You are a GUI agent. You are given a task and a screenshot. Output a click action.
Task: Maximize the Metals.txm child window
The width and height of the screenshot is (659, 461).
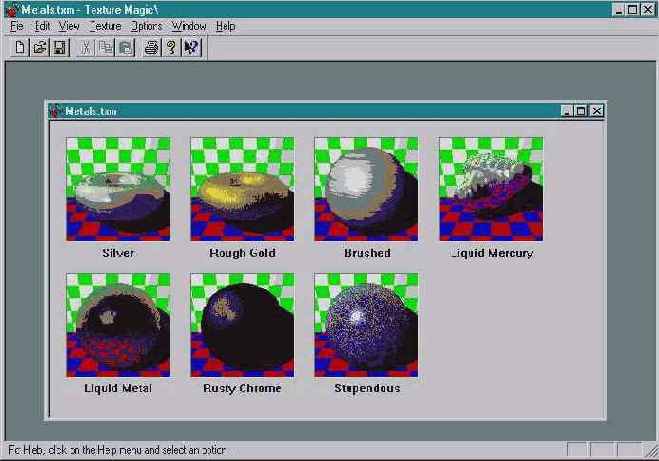(581, 111)
